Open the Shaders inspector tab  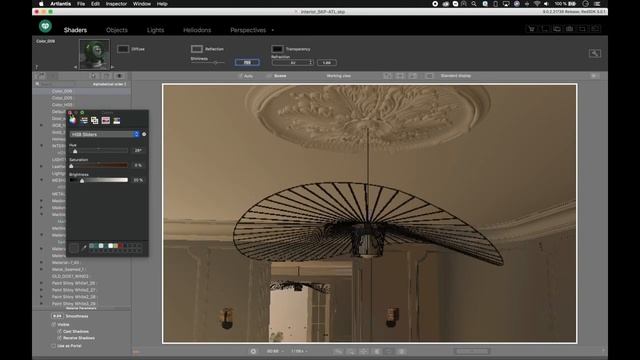75,30
